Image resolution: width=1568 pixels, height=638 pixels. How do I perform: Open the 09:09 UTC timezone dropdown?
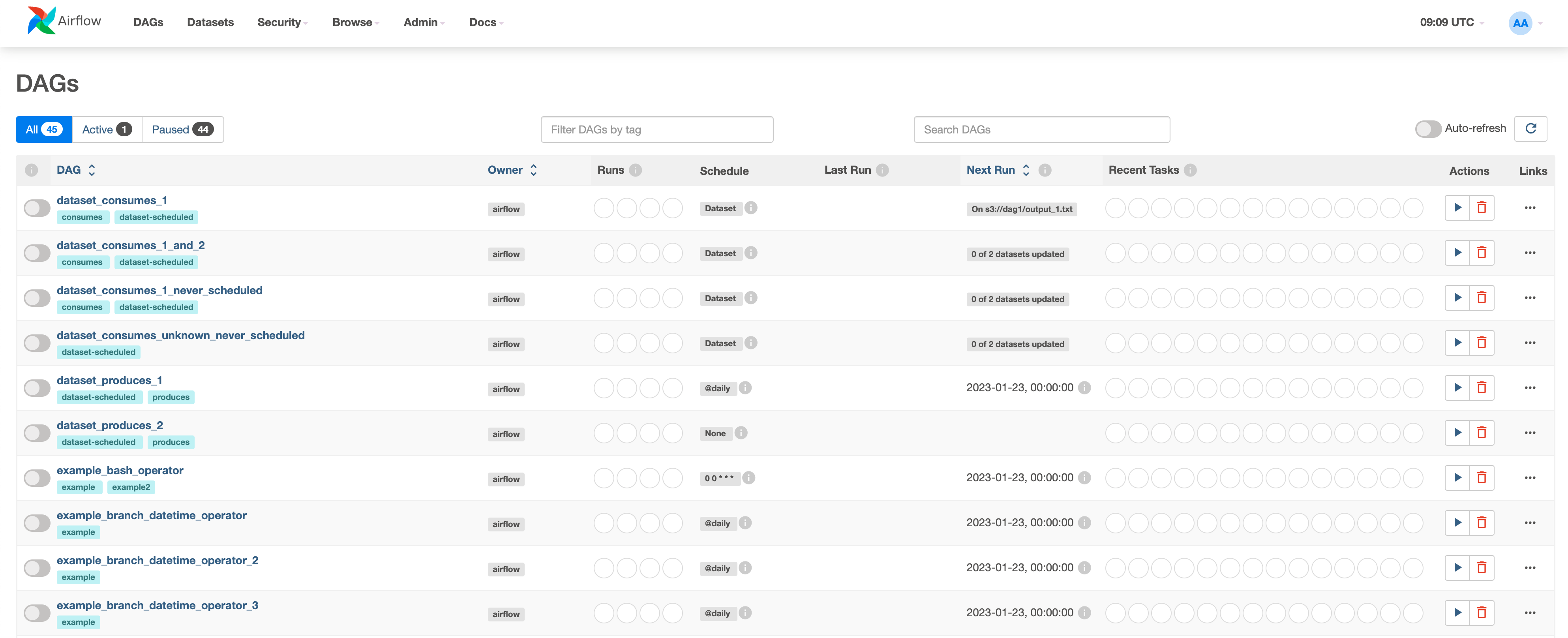point(1452,23)
